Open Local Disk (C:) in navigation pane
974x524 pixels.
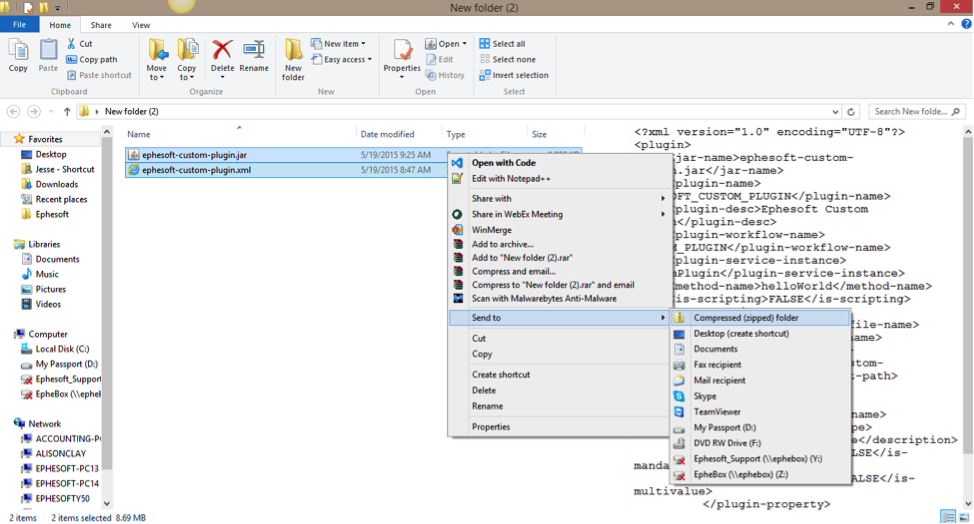62,349
